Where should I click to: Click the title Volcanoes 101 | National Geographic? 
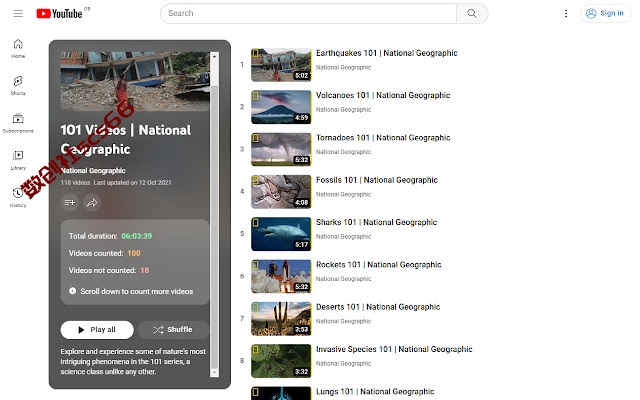tap(383, 96)
